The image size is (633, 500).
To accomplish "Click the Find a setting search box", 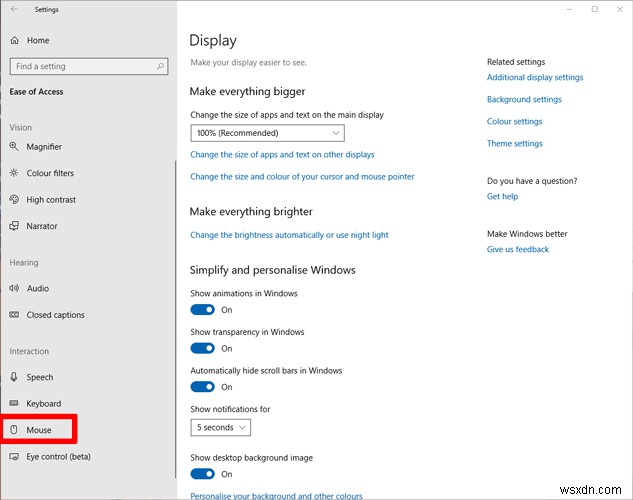I will 89,66.
